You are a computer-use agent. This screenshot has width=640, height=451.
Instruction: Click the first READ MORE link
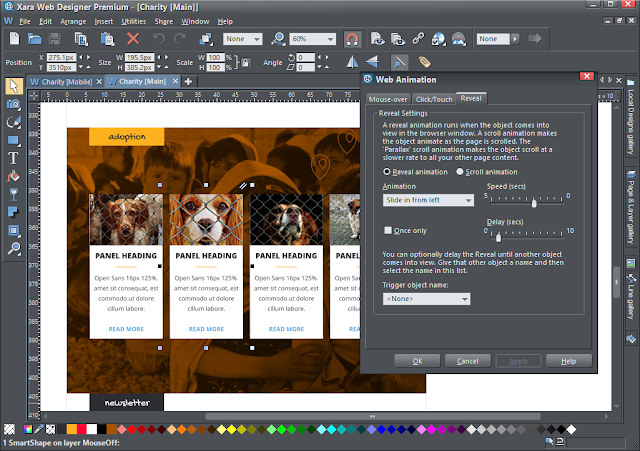click(x=126, y=329)
